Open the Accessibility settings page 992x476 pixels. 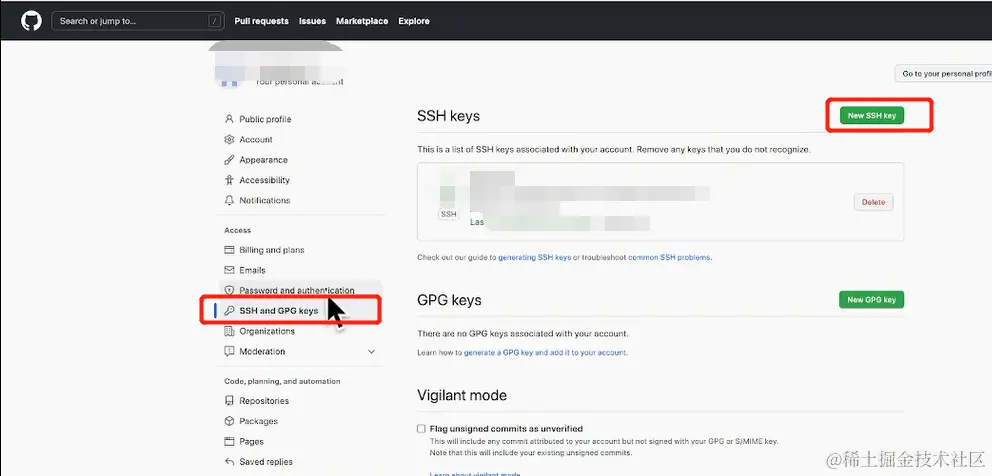264,180
